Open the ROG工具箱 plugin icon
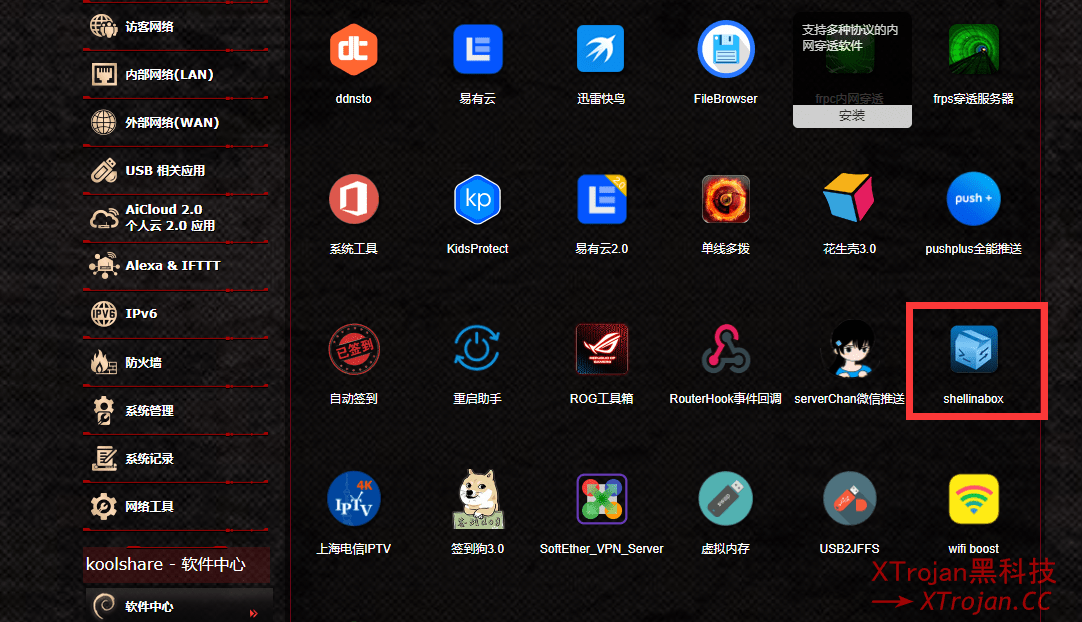Viewport: 1082px width, 622px height. pos(601,349)
